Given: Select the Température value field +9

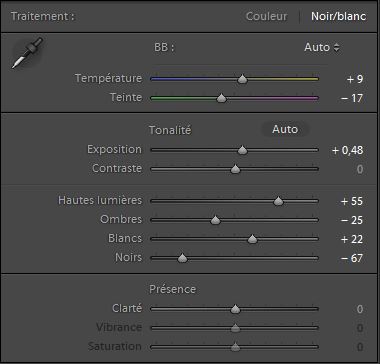Looking at the screenshot, I should coord(354,79).
